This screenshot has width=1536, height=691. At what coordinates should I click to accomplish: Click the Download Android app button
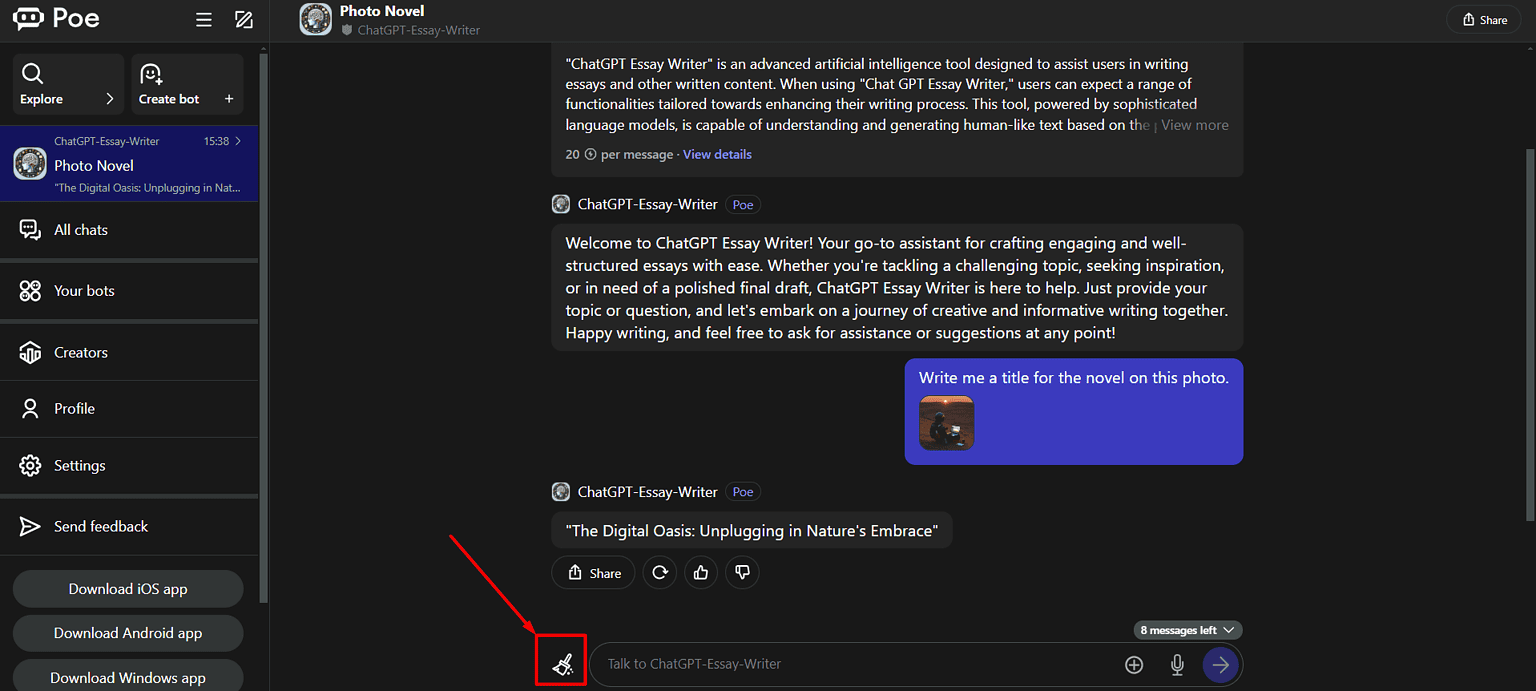pos(128,633)
